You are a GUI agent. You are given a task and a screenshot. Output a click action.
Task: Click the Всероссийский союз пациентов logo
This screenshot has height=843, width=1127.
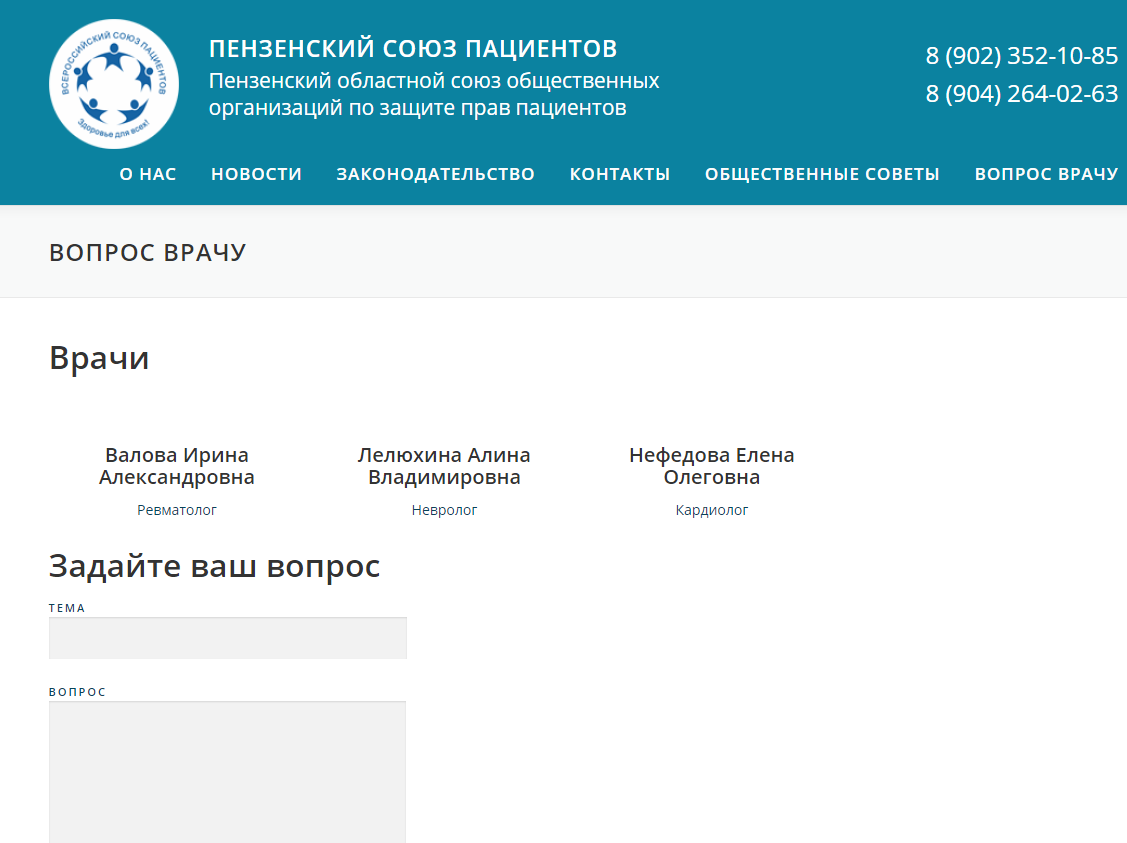(114, 83)
